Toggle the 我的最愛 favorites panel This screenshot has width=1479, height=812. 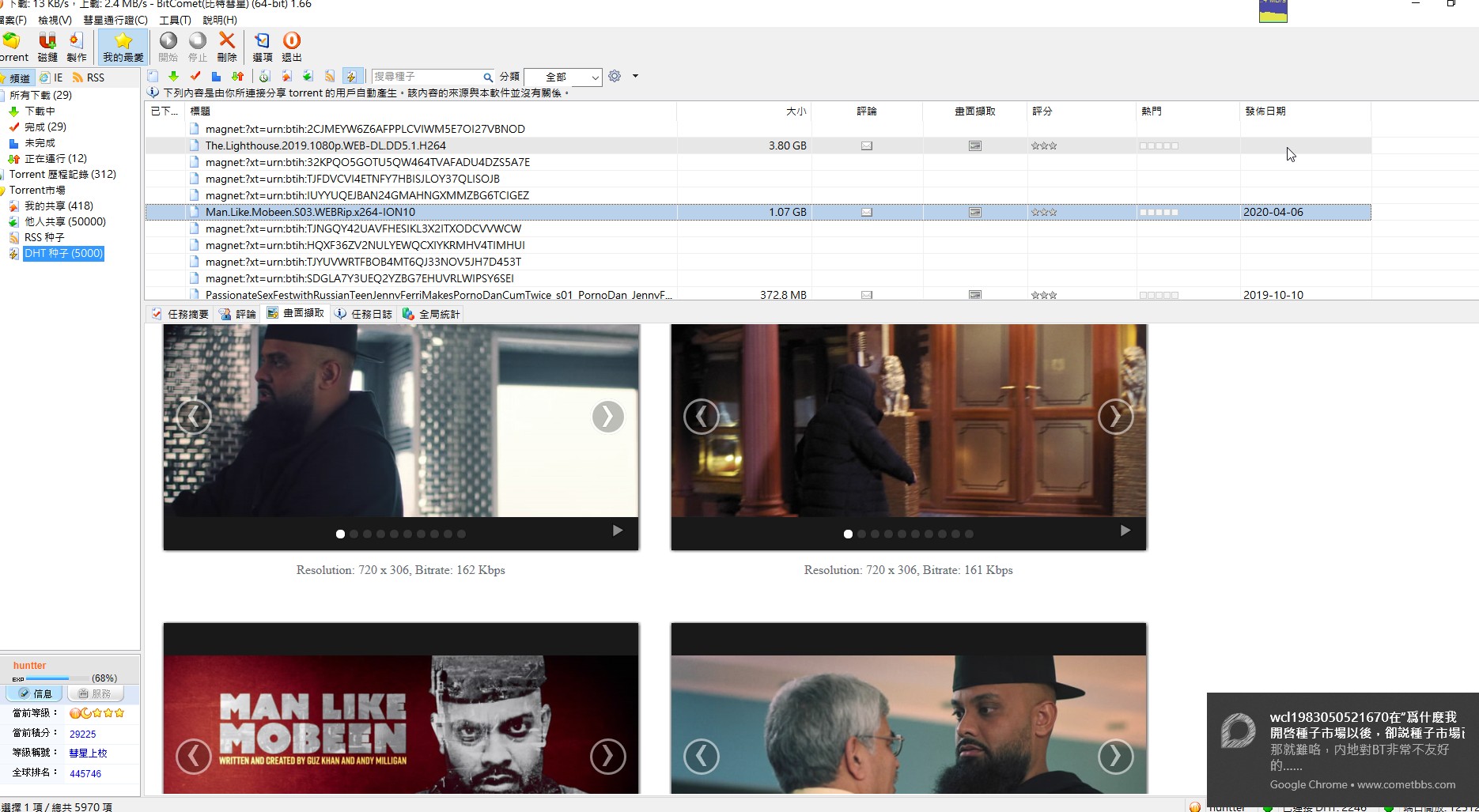click(123, 47)
